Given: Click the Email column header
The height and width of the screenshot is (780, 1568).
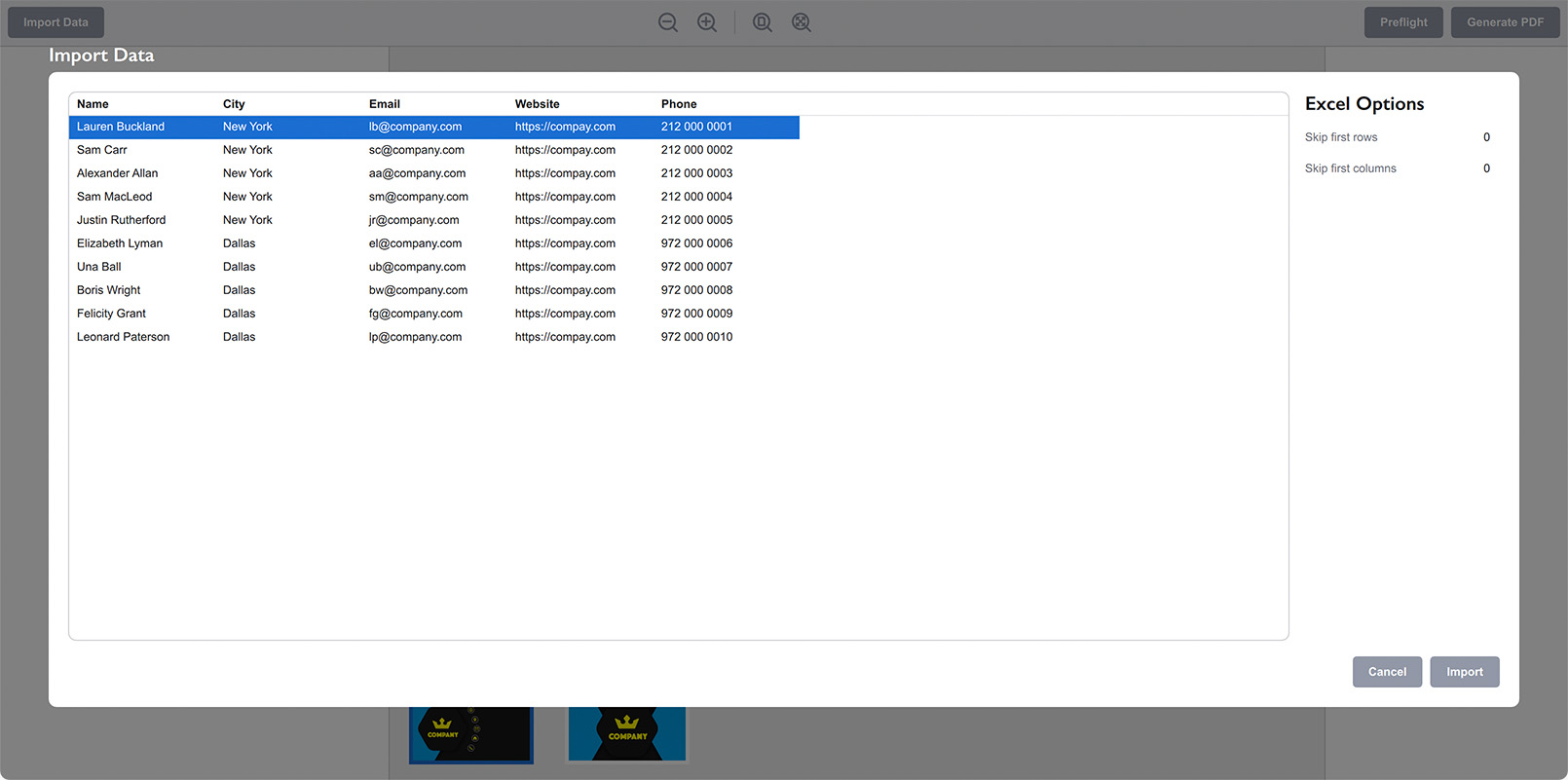Looking at the screenshot, I should 385,104.
